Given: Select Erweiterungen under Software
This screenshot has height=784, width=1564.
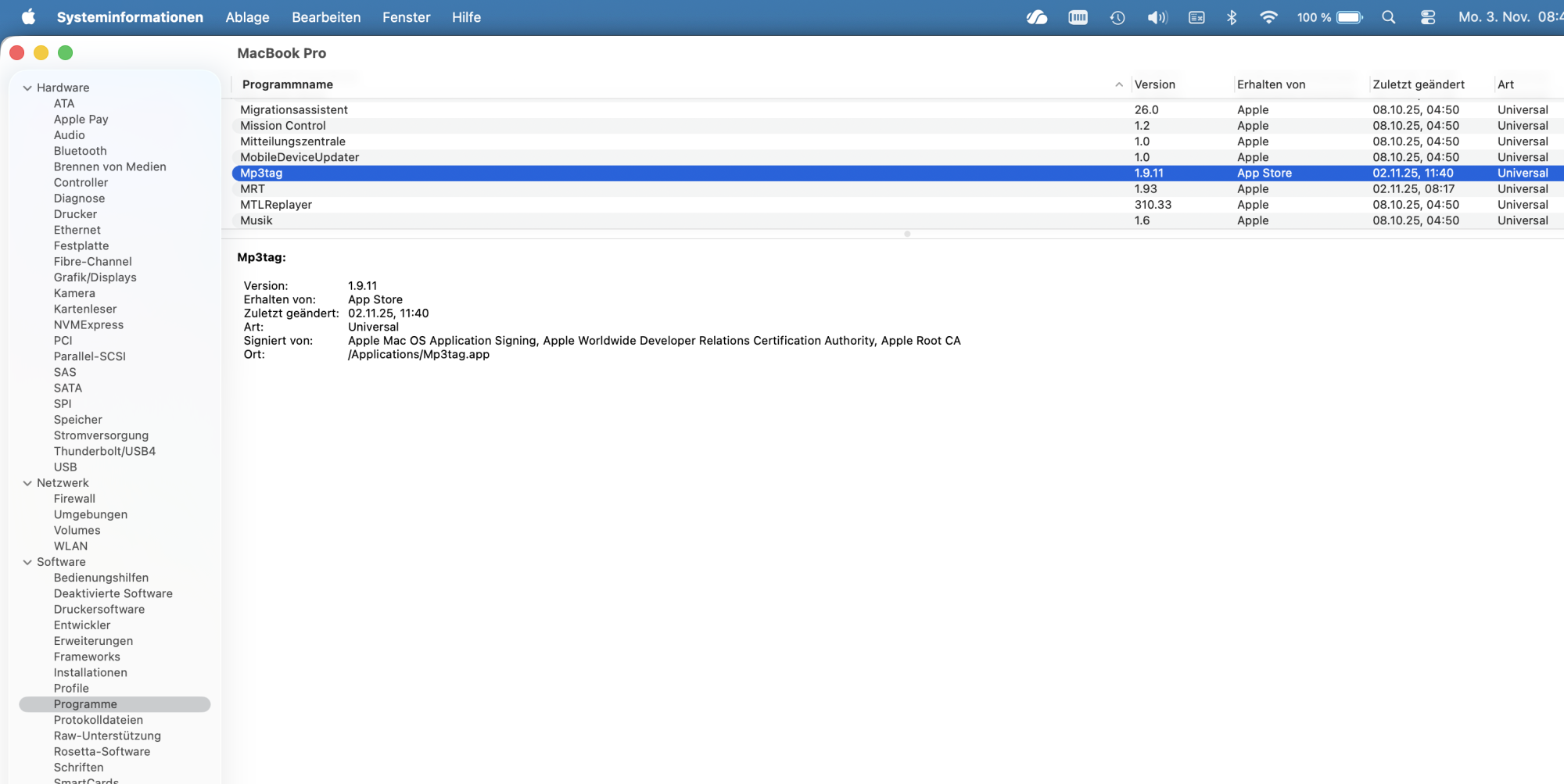Looking at the screenshot, I should tap(93, 641).
